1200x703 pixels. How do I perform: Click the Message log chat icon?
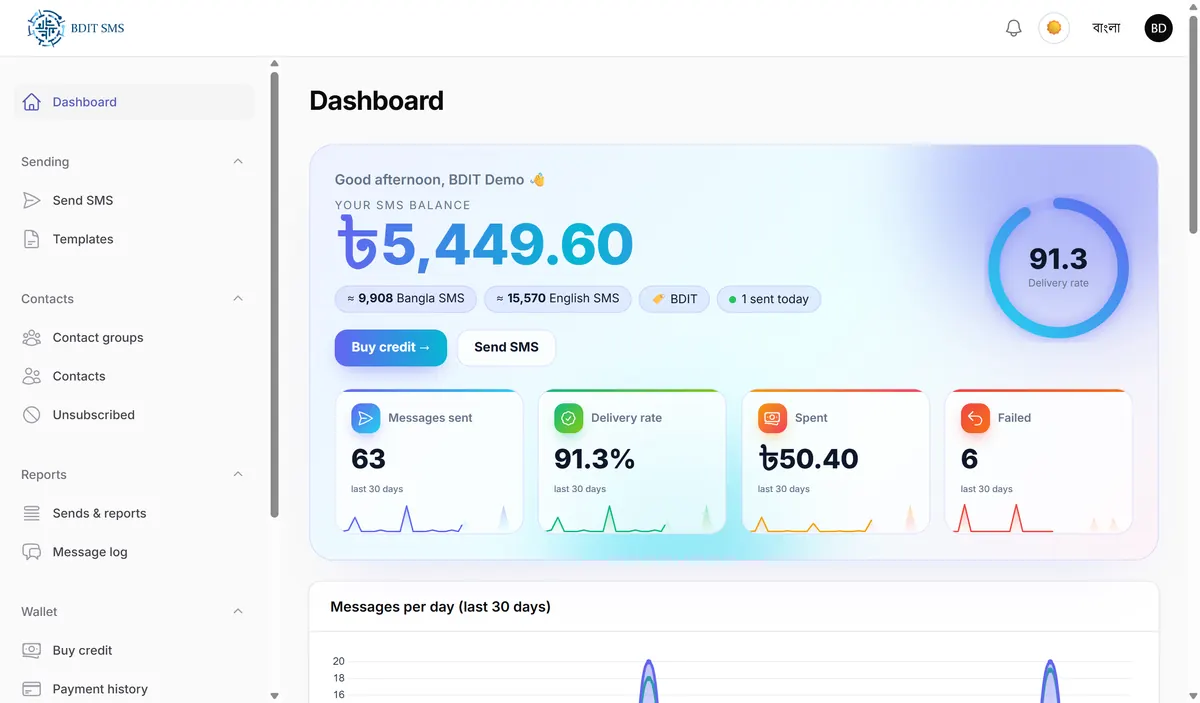[x=32, y=552]
